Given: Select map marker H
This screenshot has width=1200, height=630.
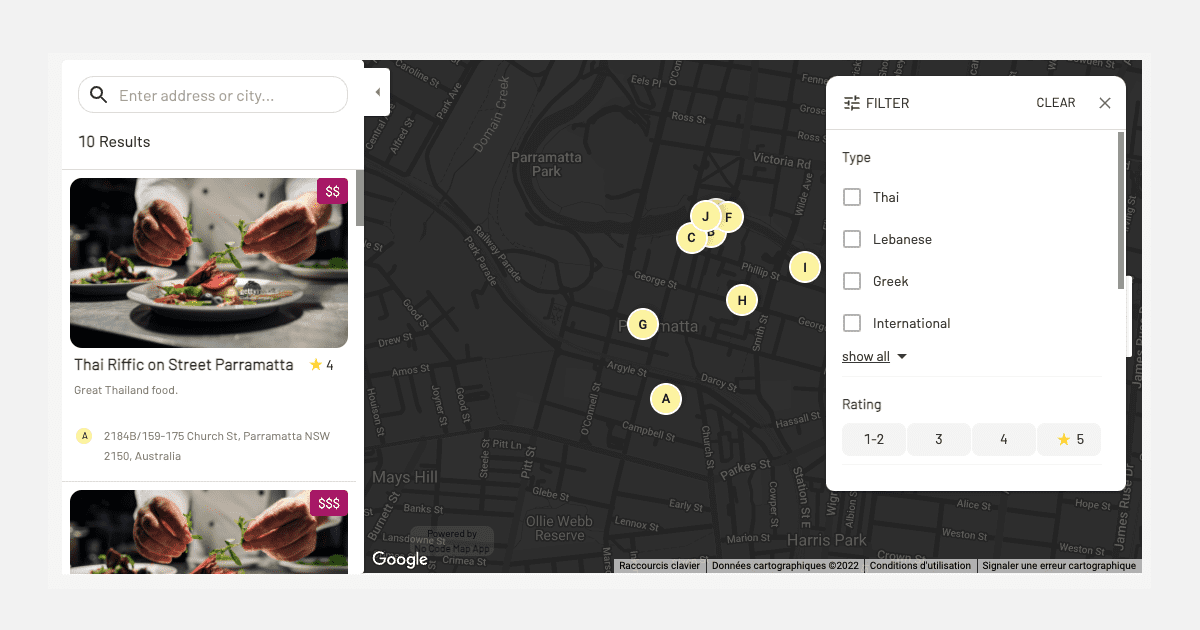Looking at the screenshot, I should pos(742,300).
